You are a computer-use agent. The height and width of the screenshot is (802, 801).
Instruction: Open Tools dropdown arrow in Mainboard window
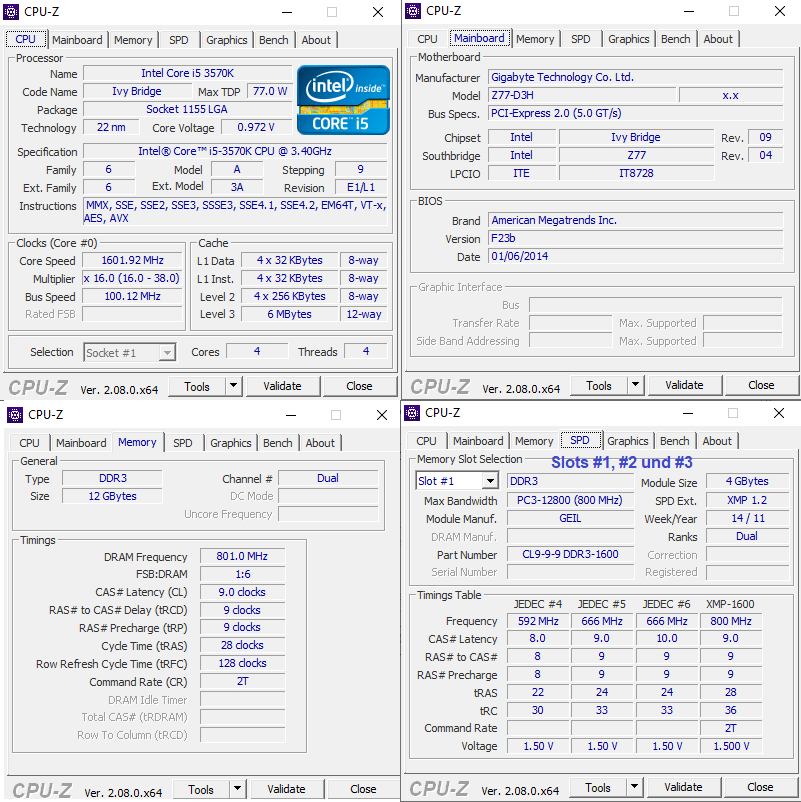click(x=635, y=385)
